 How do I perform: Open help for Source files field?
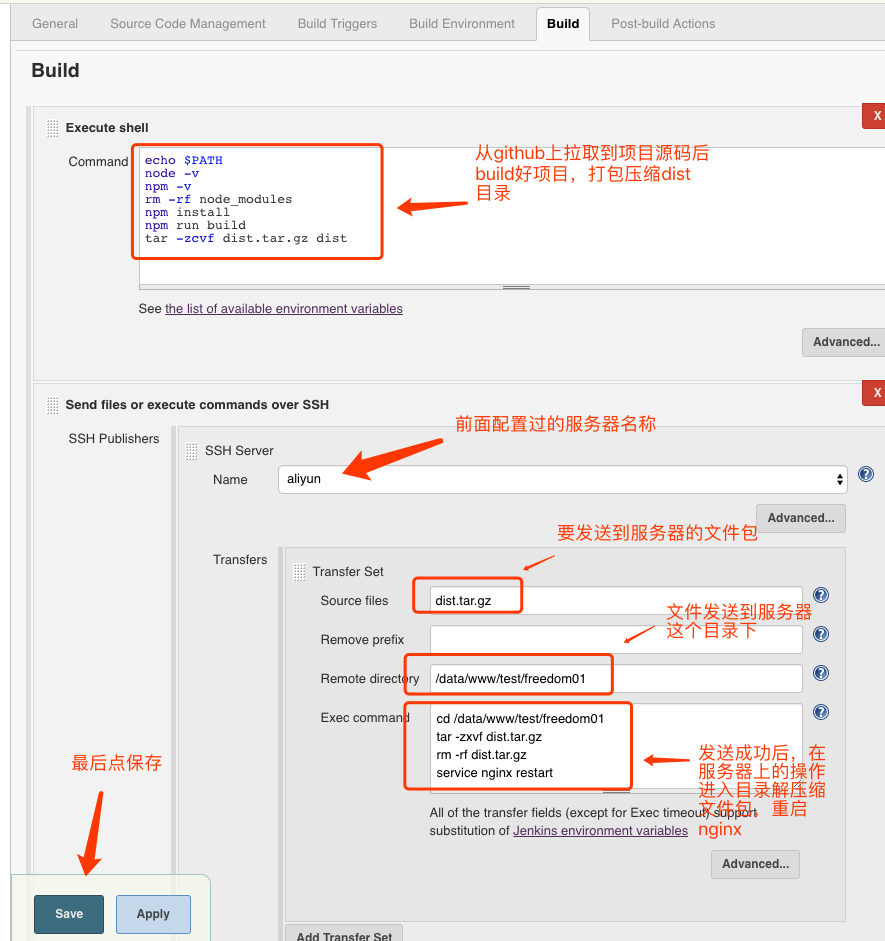click(x=820, y=594)
